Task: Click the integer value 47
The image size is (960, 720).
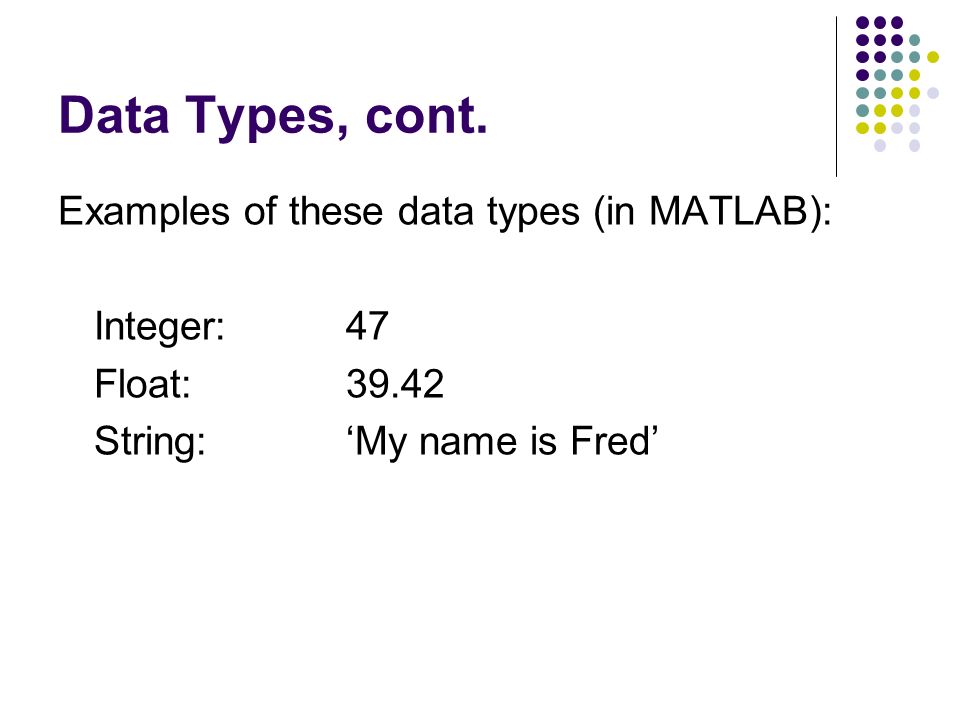Action: pos(367,326)
